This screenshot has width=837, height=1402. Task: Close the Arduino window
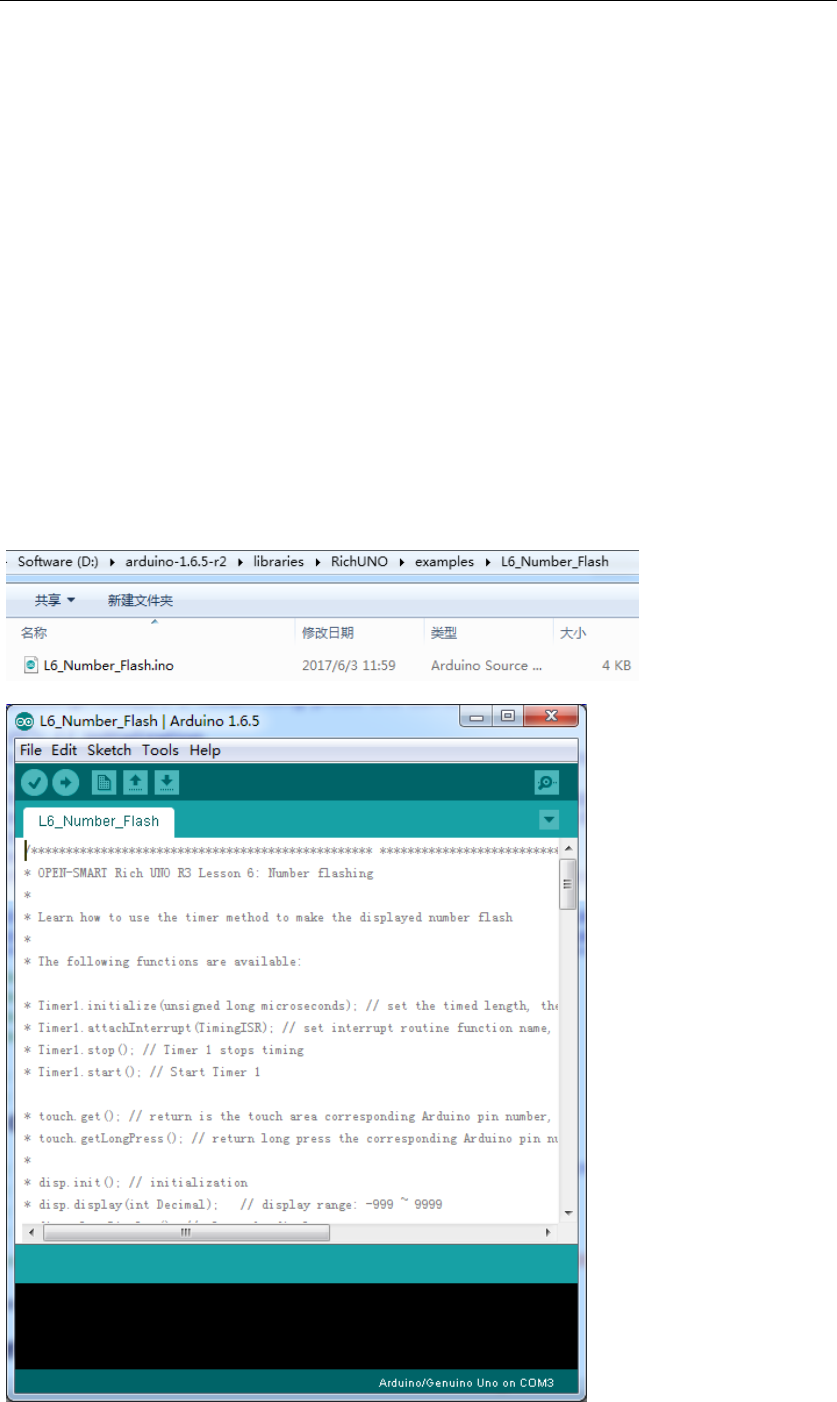click(551, 718)
